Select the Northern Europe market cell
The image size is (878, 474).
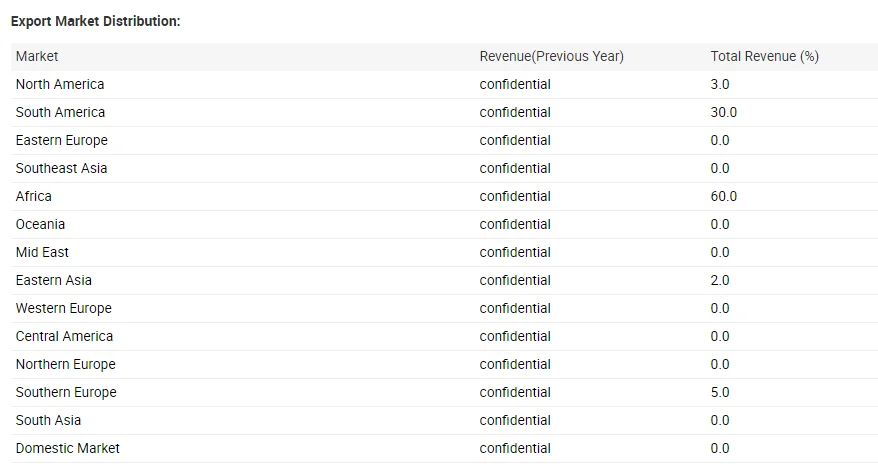(65, 364)
